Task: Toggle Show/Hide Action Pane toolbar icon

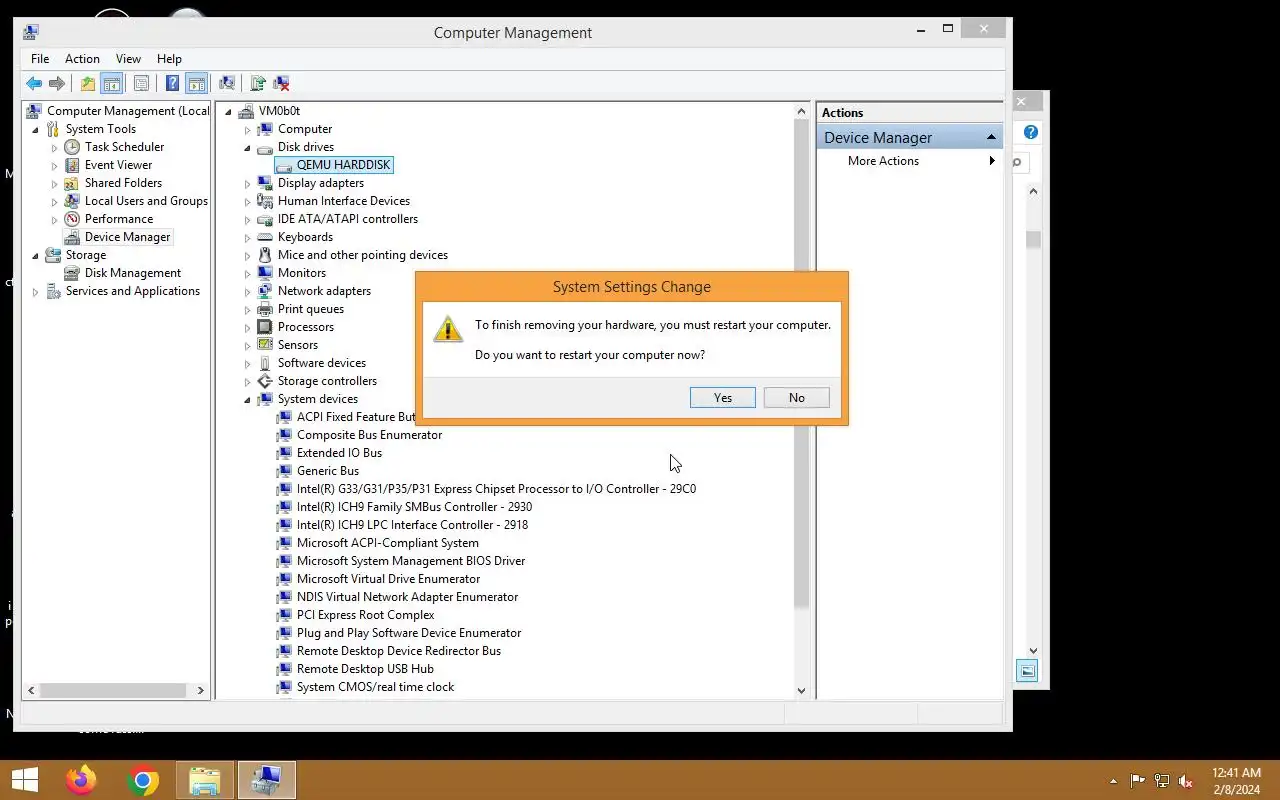Action: coord(196,84)
